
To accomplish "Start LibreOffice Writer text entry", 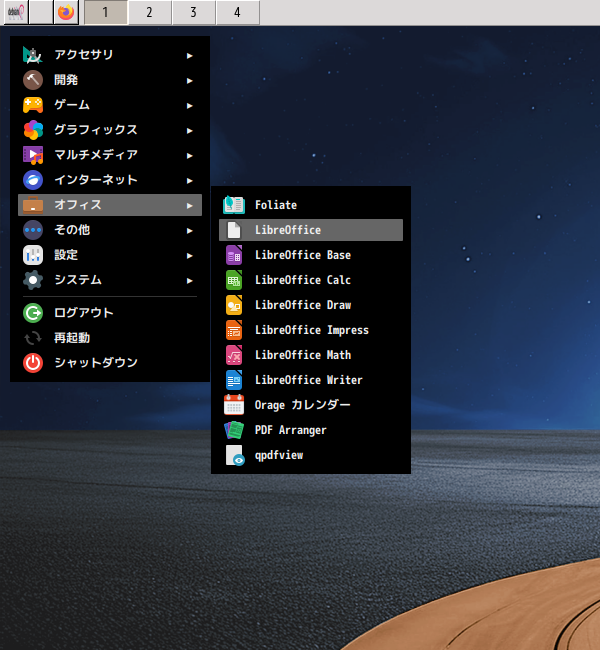I will click(309, 380).
